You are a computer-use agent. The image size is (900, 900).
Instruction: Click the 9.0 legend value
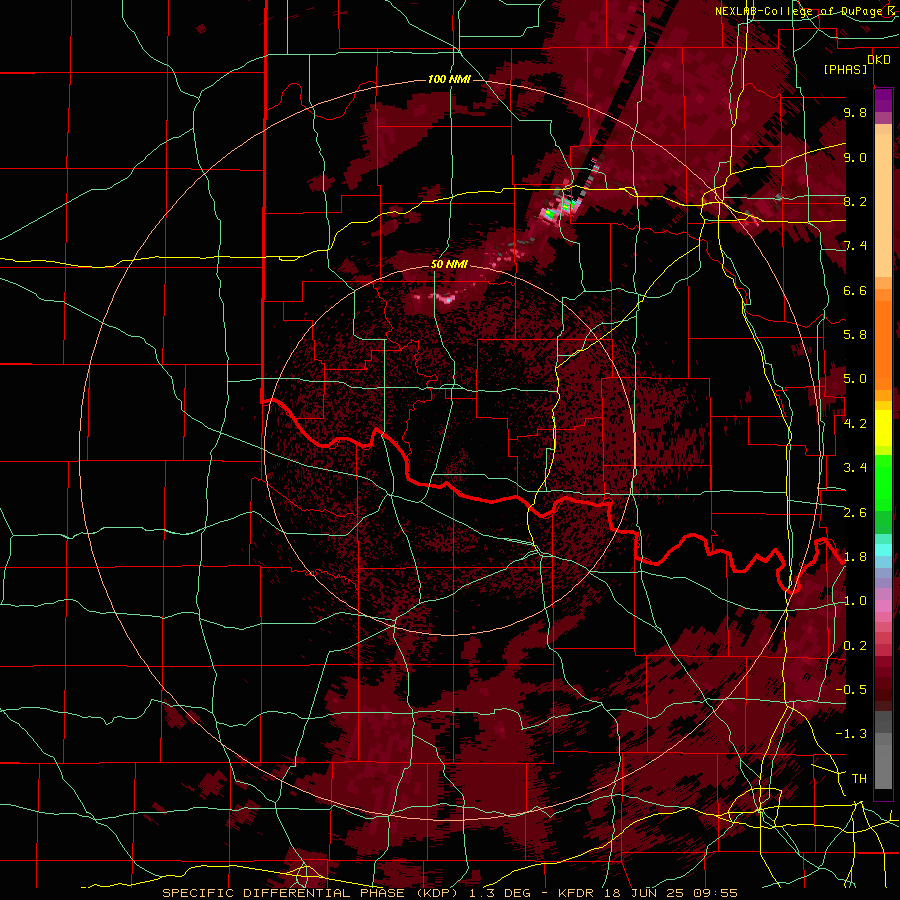pyautogui.click(x=855, y=157)
